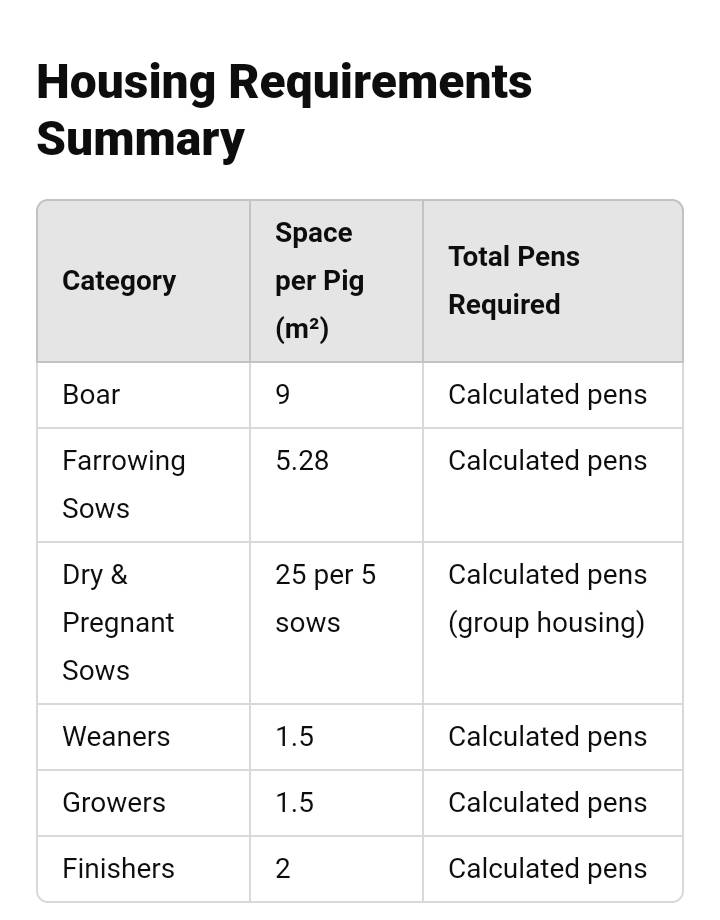Click Calculated pens in the Finishers row

547,869
